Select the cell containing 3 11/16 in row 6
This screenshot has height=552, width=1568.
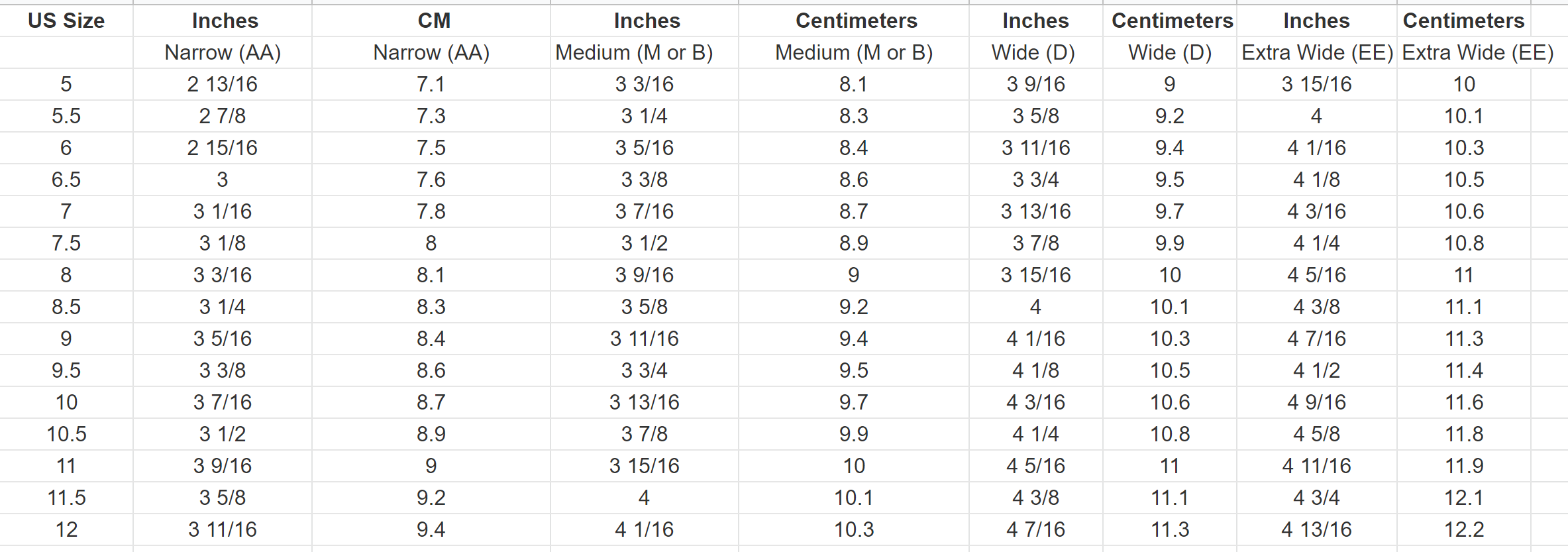(x=1036, y=148)
